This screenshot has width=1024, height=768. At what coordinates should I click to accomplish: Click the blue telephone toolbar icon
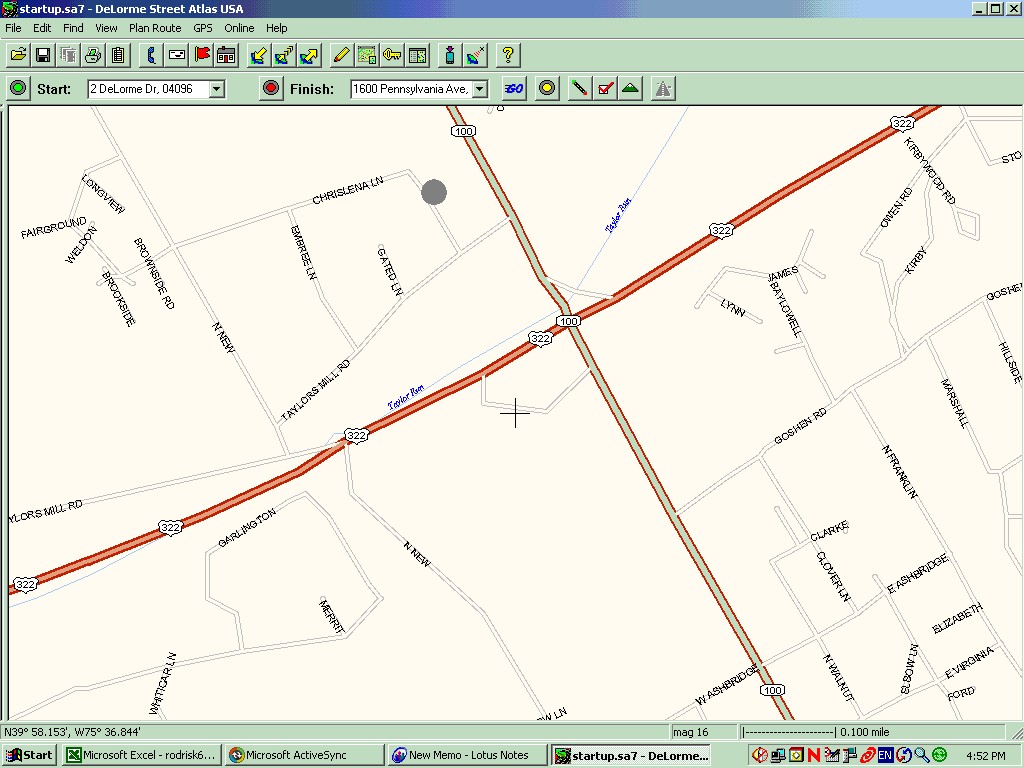point(152,56)
